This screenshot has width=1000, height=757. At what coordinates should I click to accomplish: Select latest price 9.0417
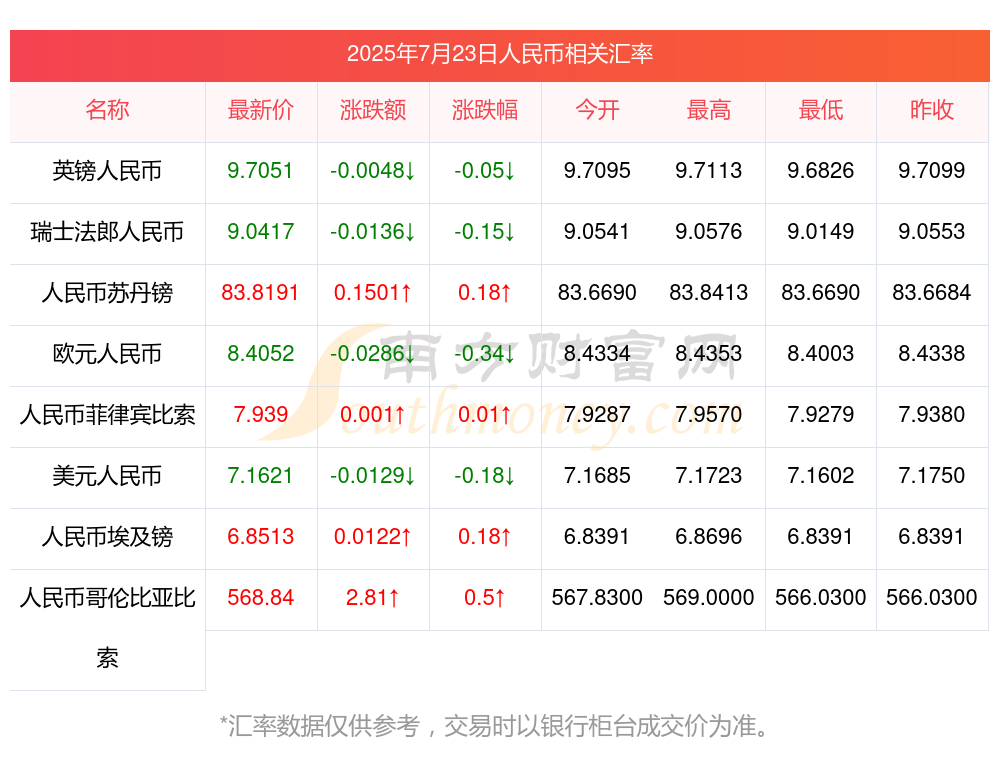coord(260,232)
